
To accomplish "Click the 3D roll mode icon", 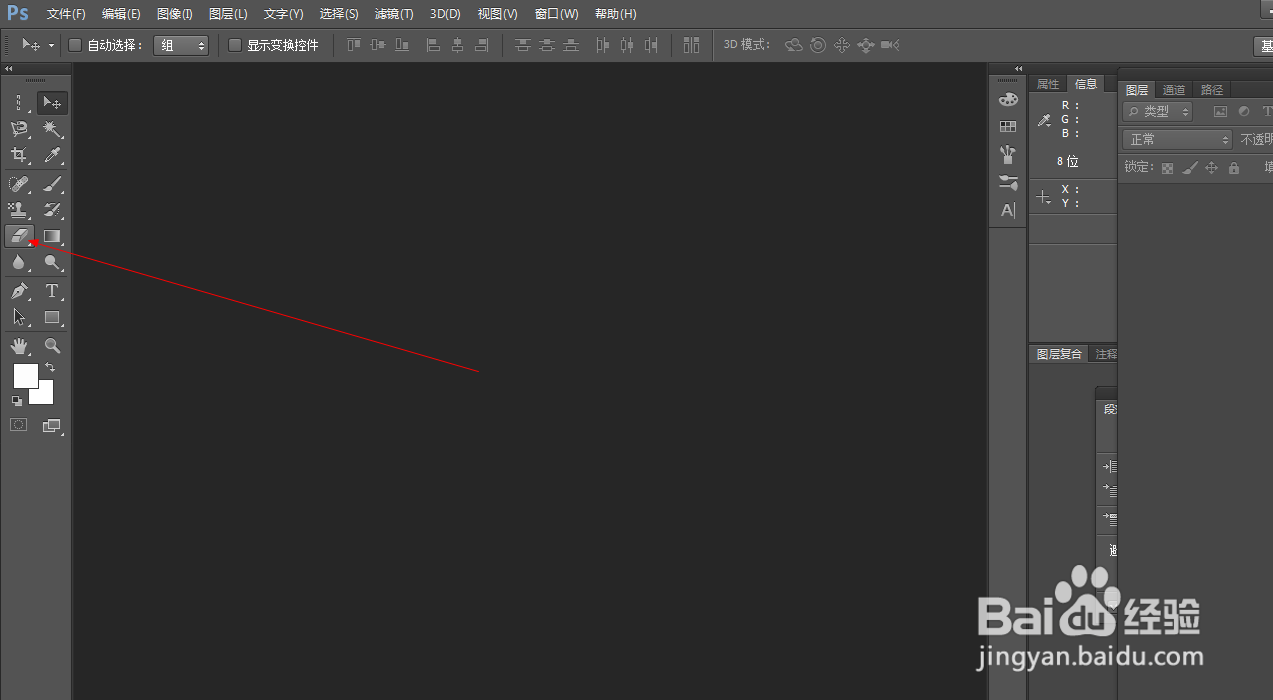I will point(818,45).
